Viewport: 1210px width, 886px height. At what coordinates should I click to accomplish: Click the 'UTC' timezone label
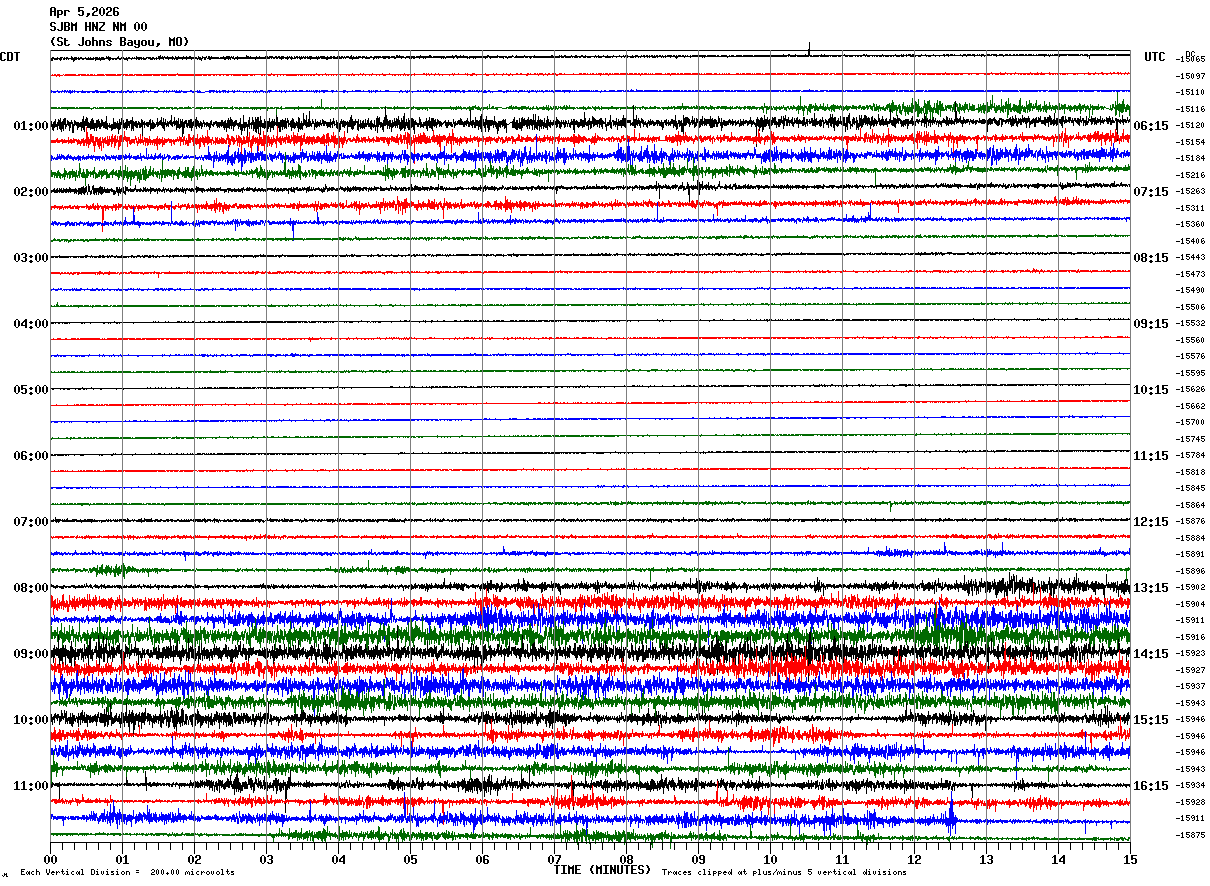(x=1155, y=57)
